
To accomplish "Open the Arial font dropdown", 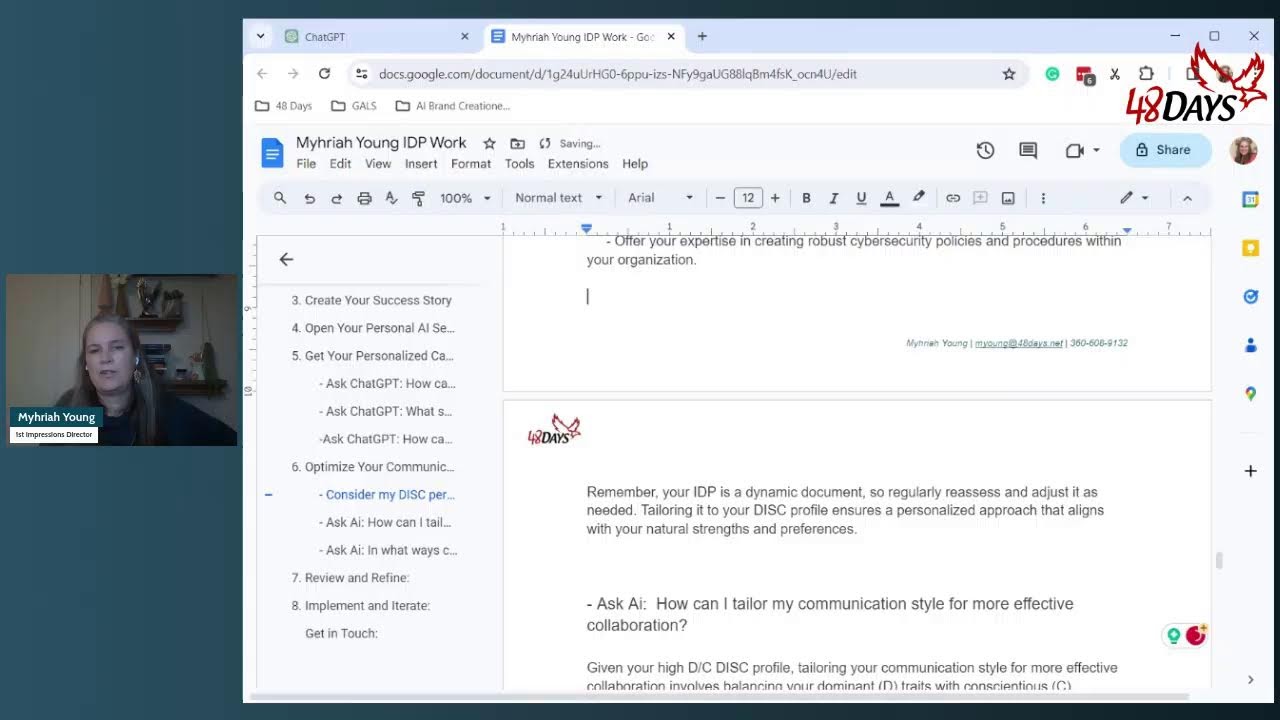I will click(660, 198).
